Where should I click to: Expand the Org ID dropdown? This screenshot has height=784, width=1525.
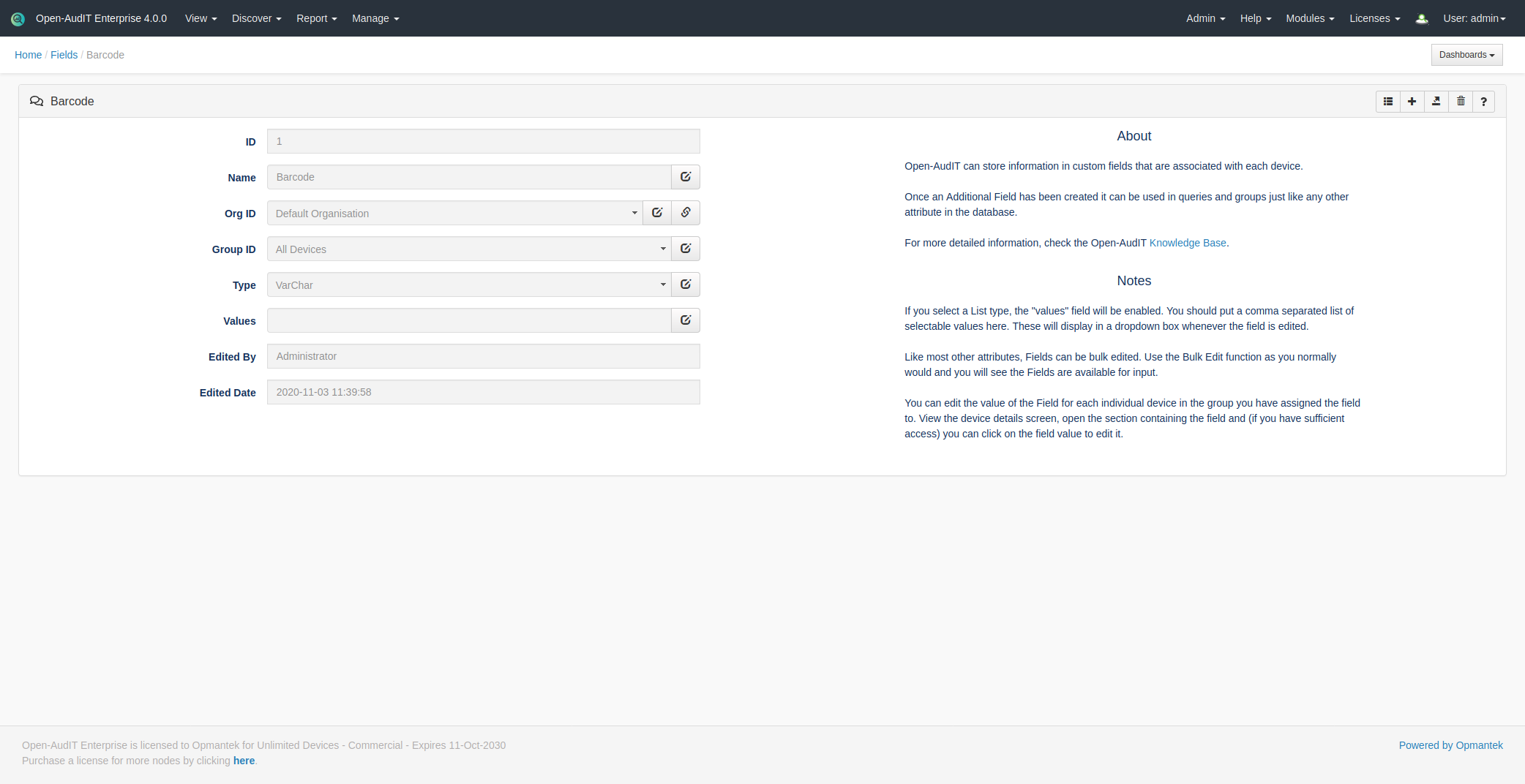[x=454, y=214]
